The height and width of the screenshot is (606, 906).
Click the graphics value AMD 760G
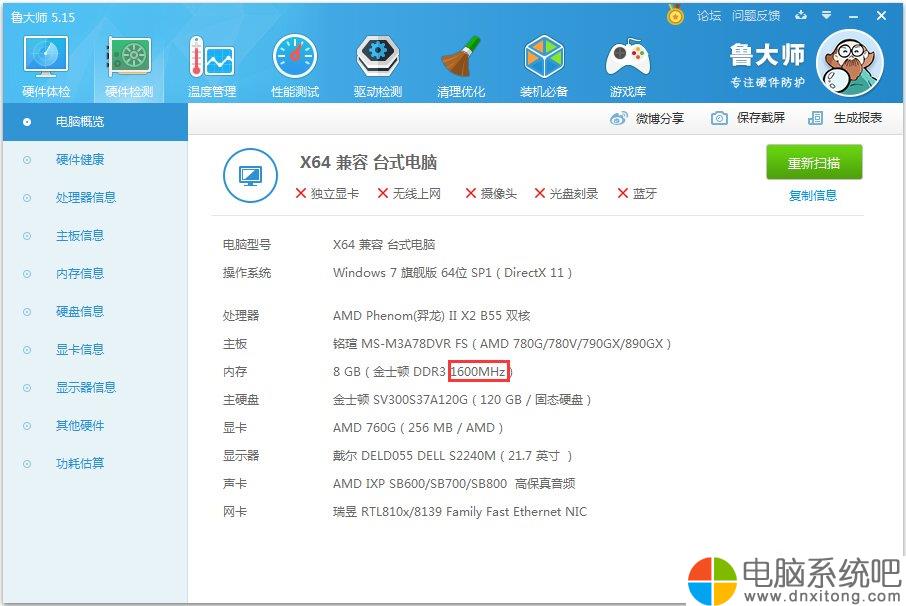point(418,428)
